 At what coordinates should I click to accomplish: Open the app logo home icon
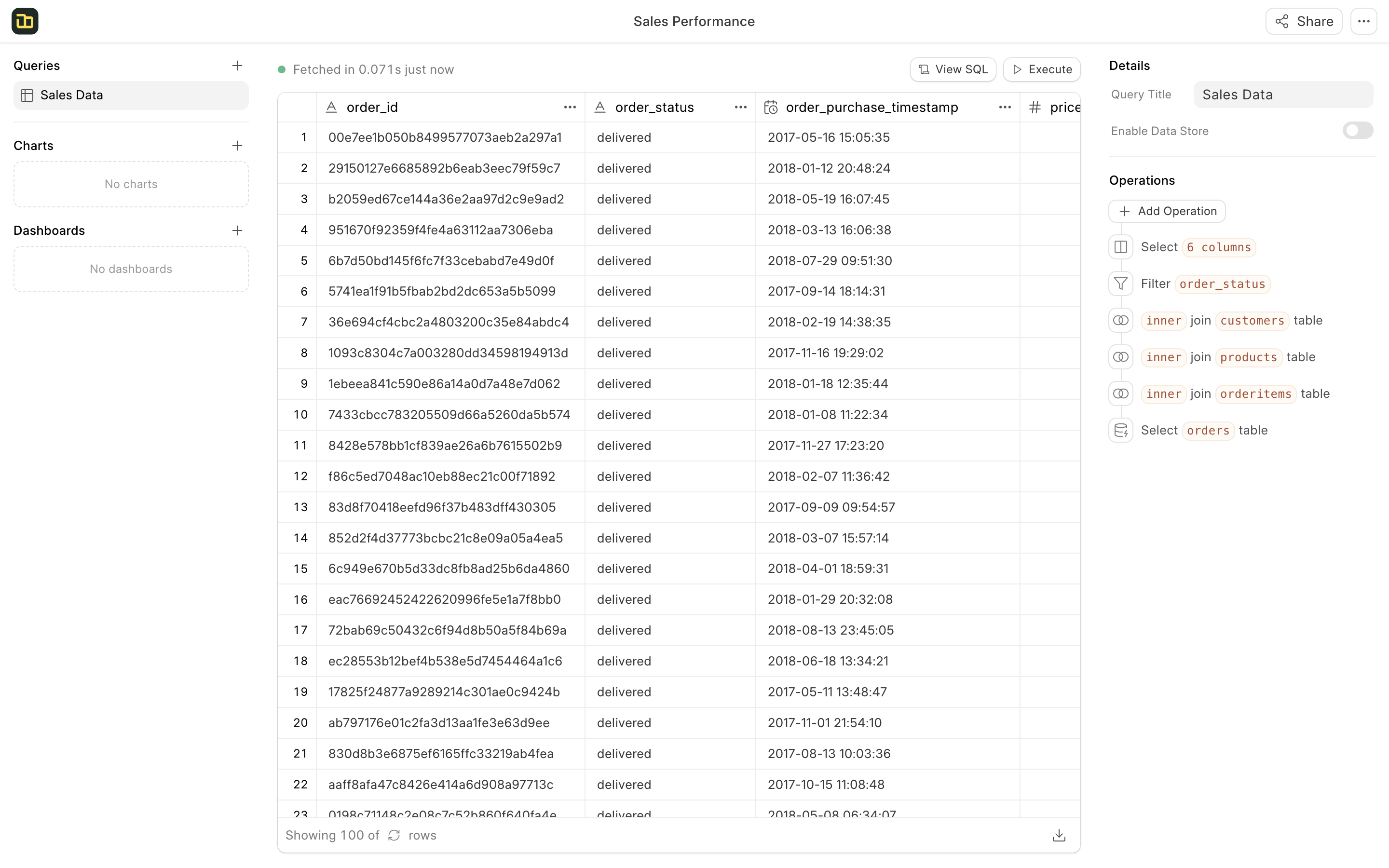click(x=25, y=21)
